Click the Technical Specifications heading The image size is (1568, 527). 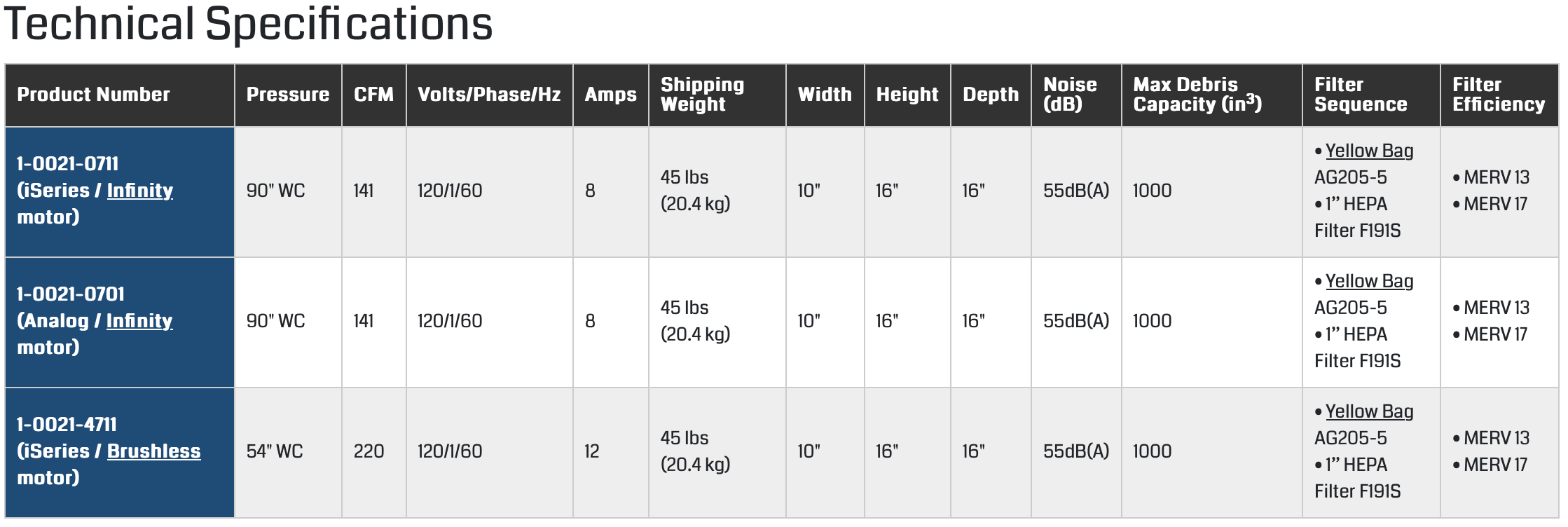click(x=249, y=24)
